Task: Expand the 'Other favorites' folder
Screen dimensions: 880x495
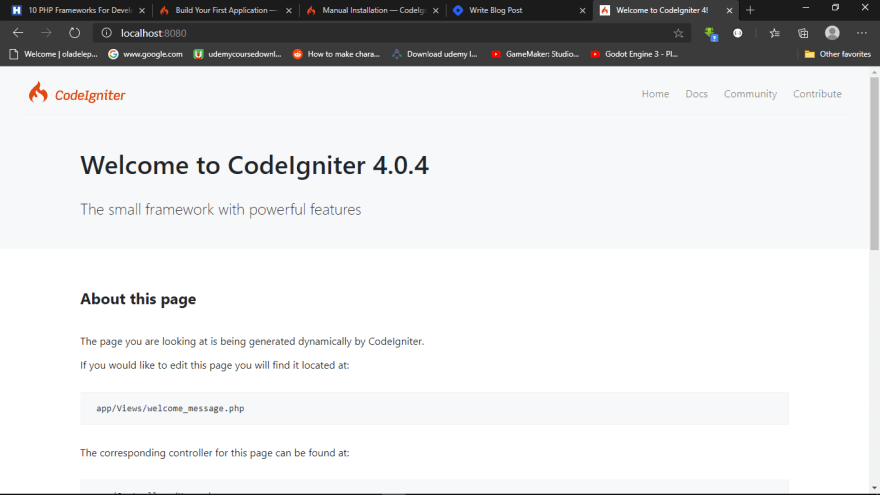Action: pyautogui.click(x=837, y=54)
